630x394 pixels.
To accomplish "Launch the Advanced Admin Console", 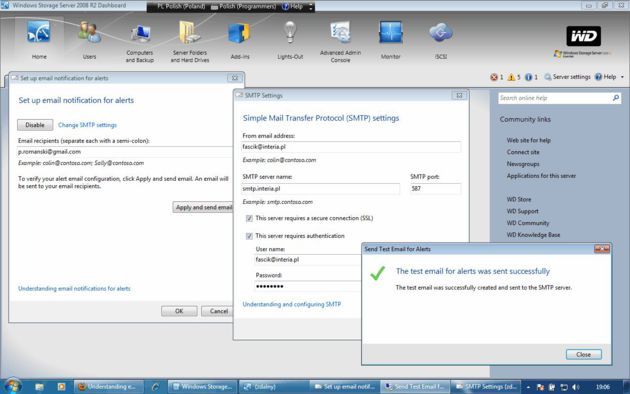I will click(x=340, y=42).
